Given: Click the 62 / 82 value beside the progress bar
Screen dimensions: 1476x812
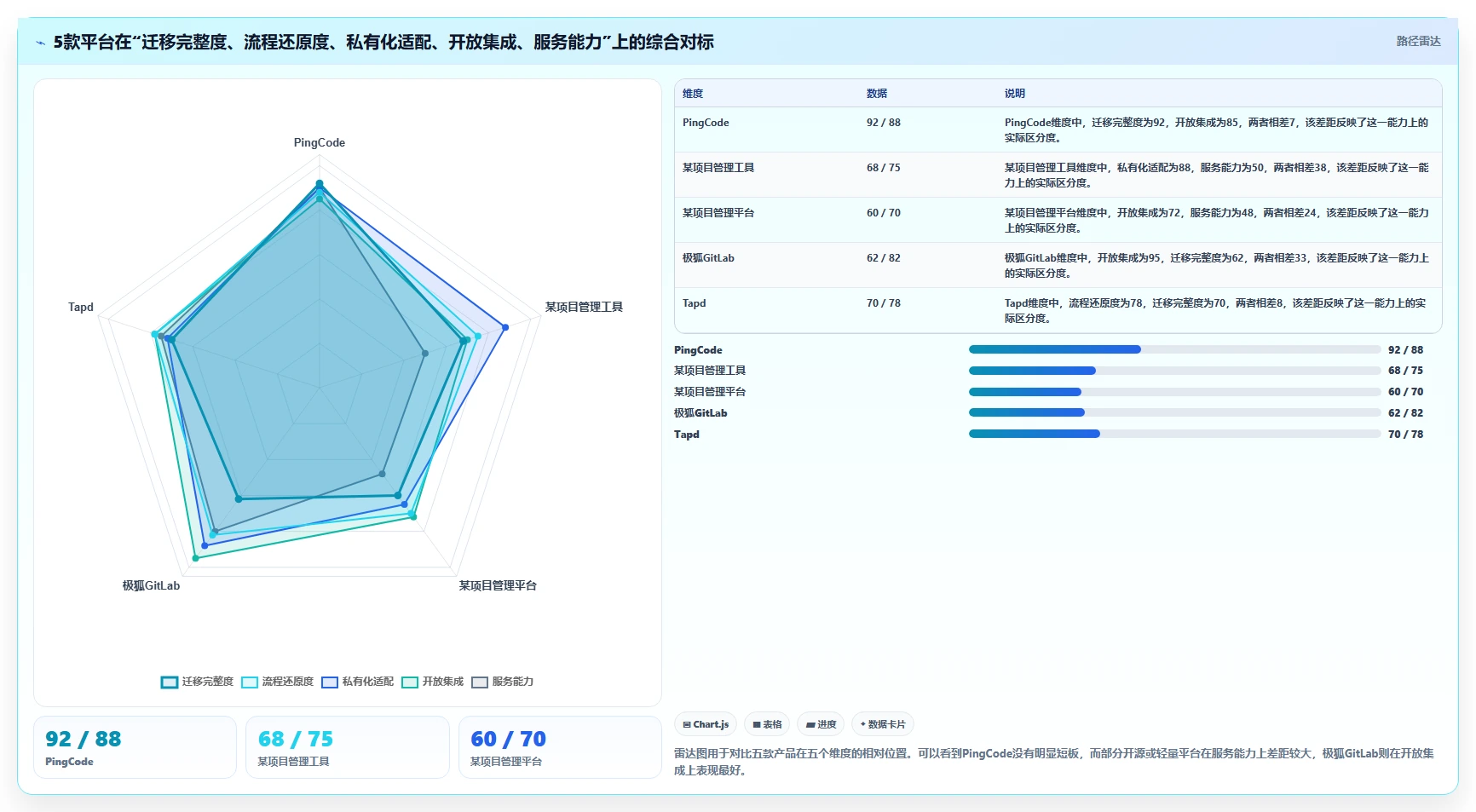Looking at the screenshot, I should coord(1405,413).
